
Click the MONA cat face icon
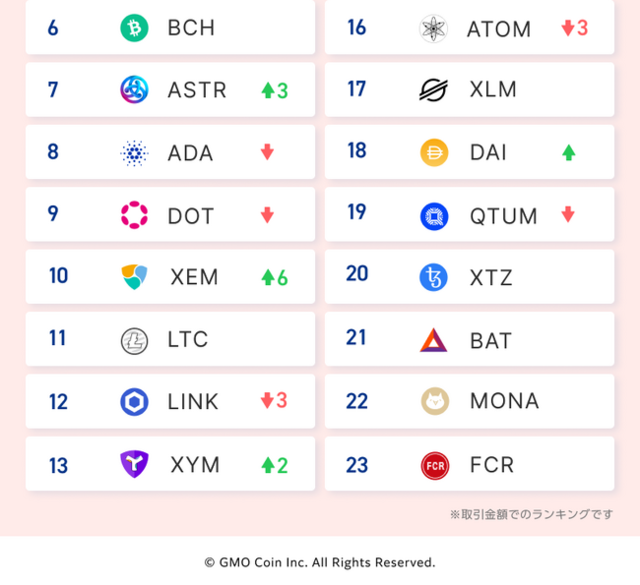pos(435,401)
